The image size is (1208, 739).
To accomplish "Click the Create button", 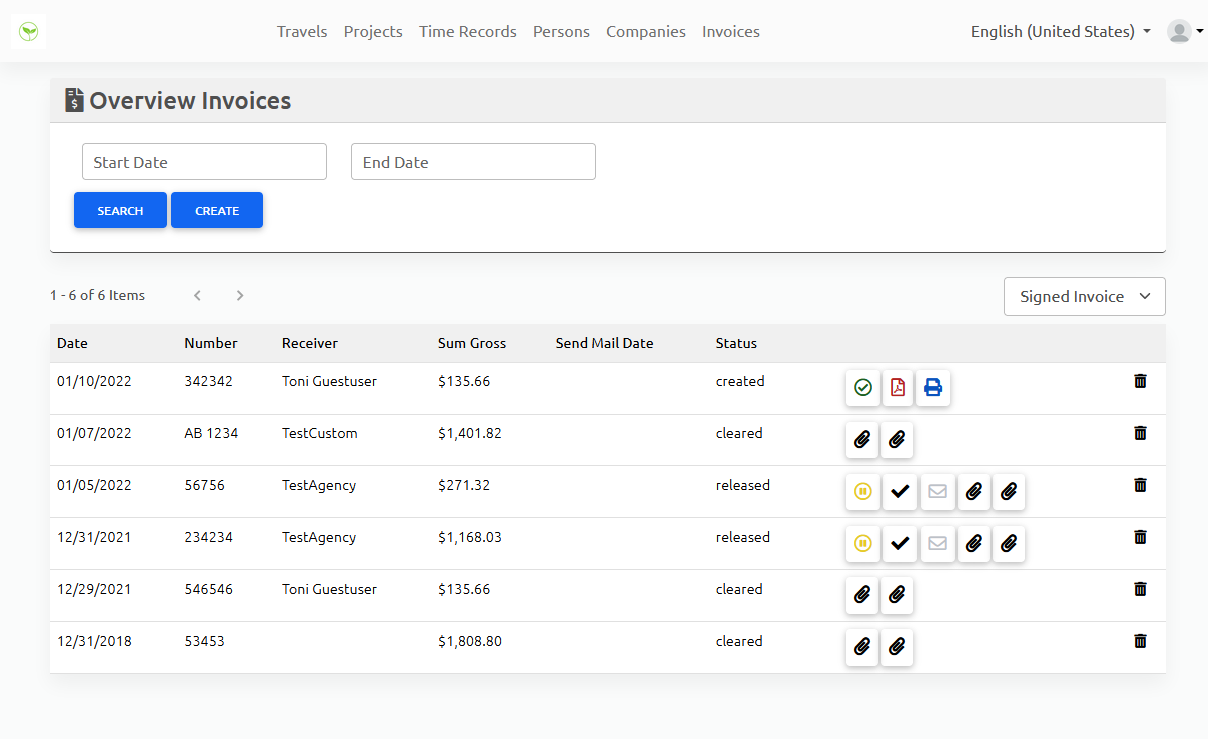I will pyautogui.click(x=217, y=211).
